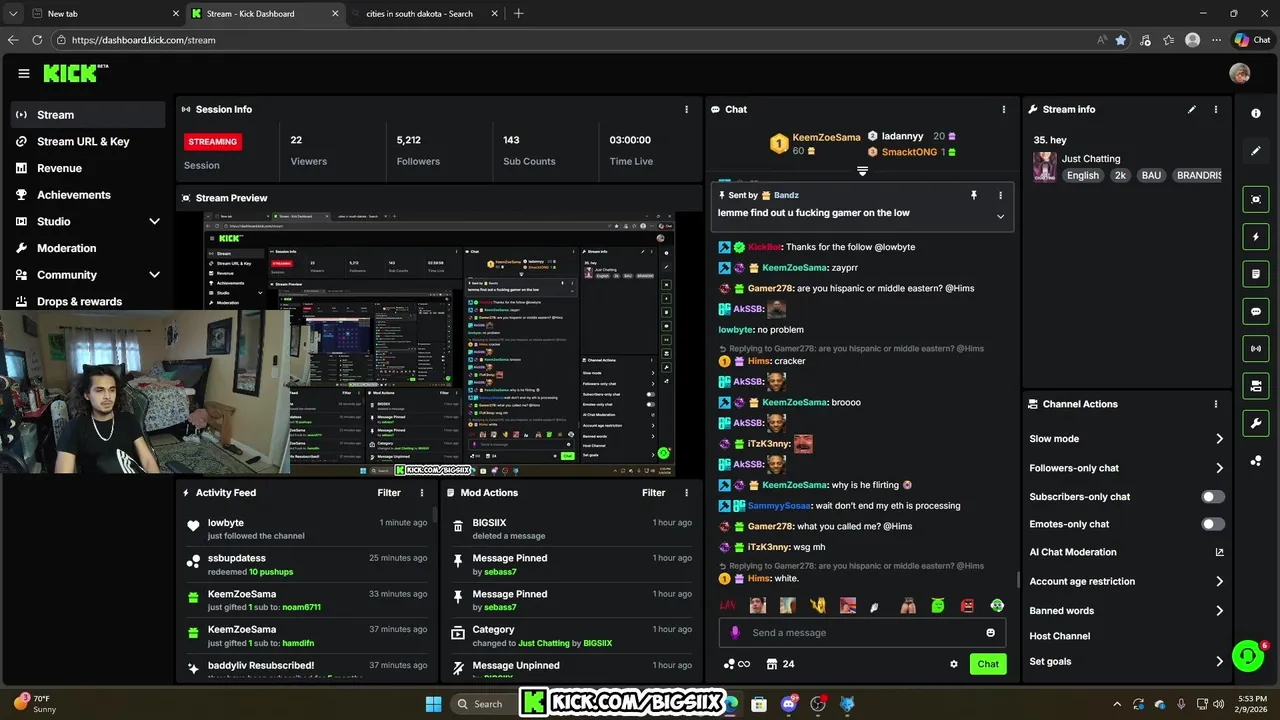This screenshot has height=720, width=1280.
Task: Toggle lightning bolt widget in right sidebar
Action: click(x=1256, y=237)
